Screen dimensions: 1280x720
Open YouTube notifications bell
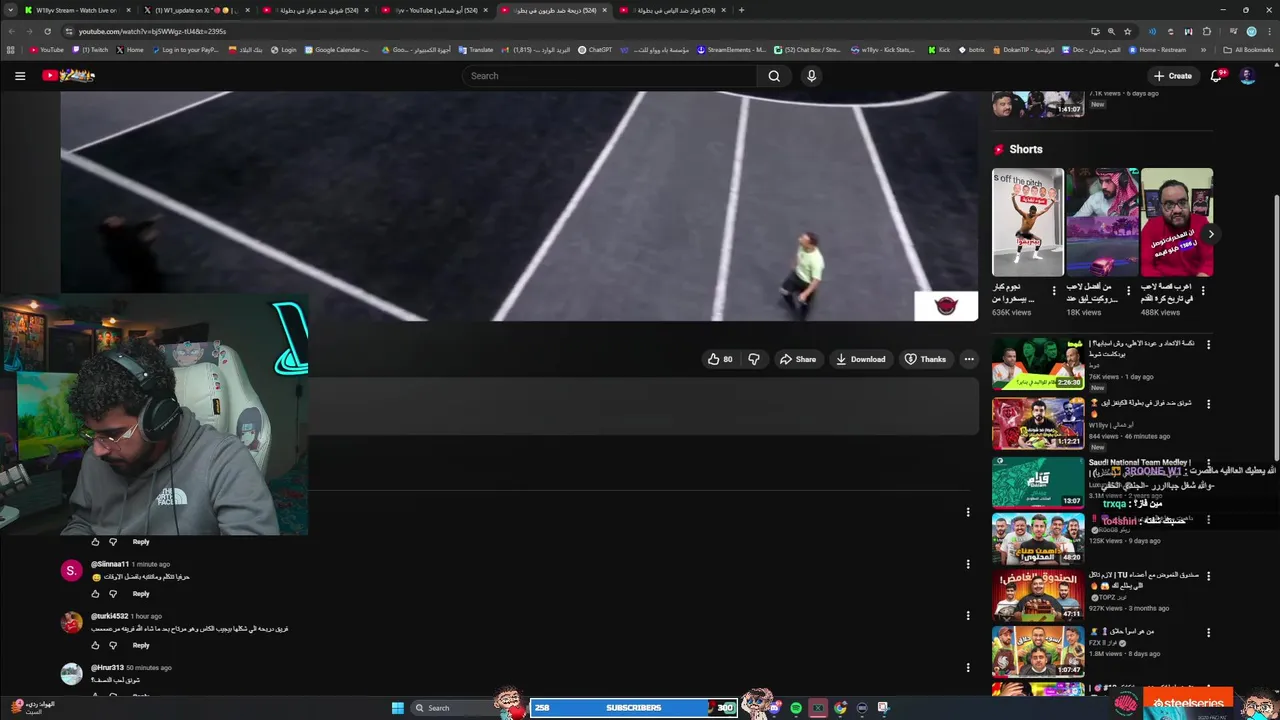pos(1217,76)
